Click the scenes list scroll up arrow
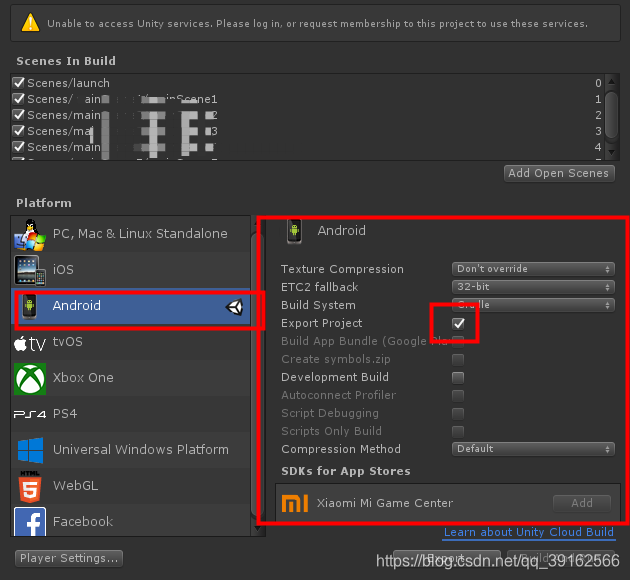Viewport: 630px width, 580px height. pyautogui.click(x=612, y=82)
